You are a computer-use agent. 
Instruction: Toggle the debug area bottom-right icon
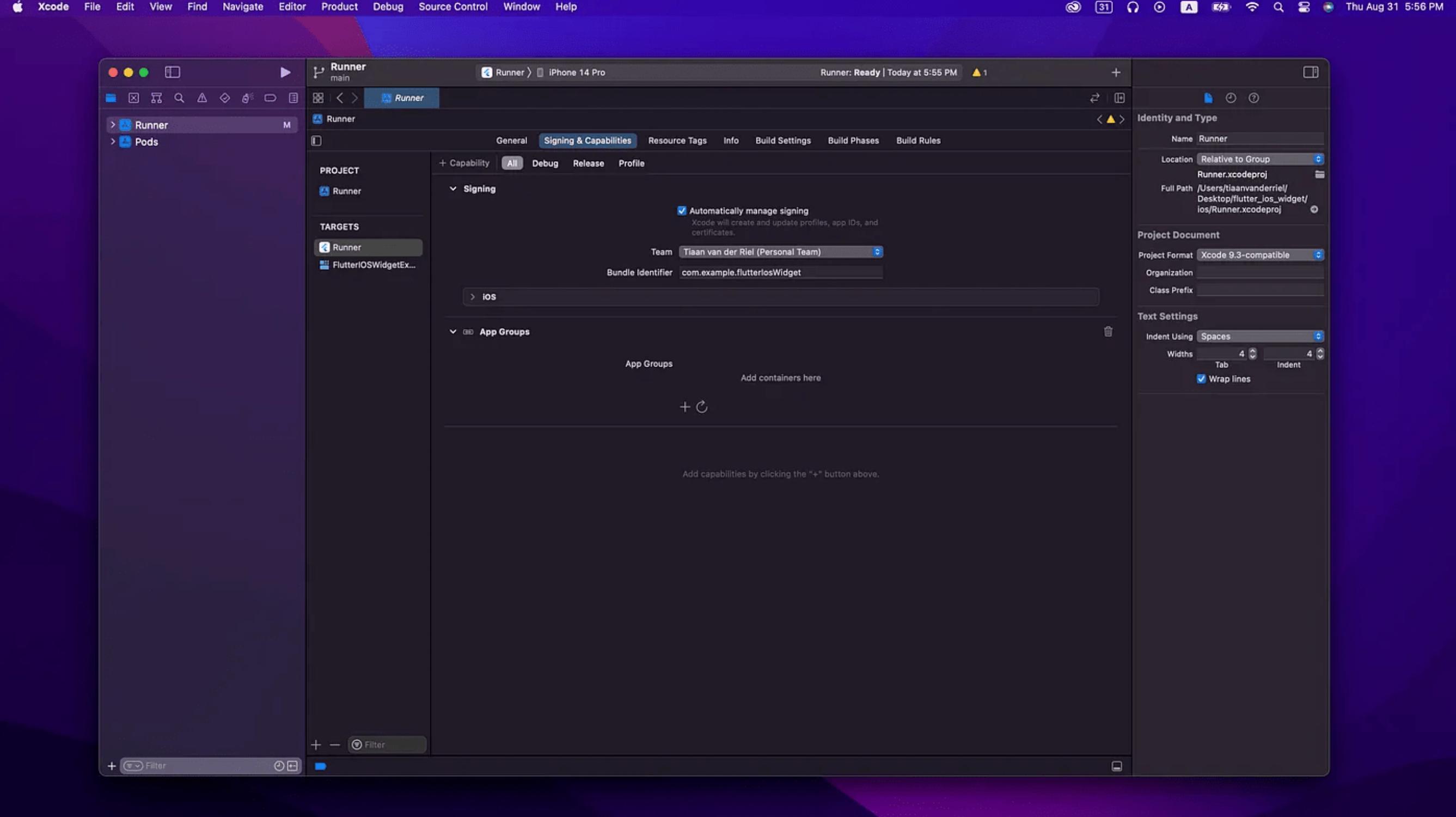[x=1116, y=766]
